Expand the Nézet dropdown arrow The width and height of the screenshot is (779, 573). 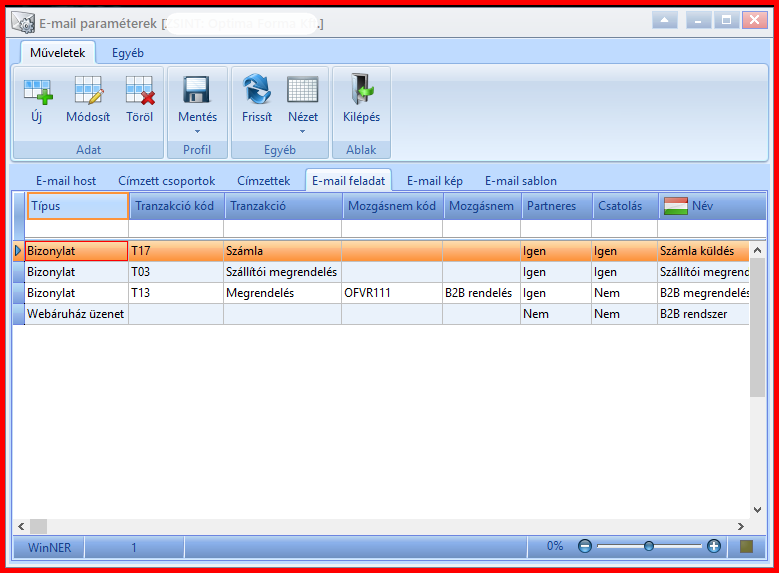click(x=303, y=132)
